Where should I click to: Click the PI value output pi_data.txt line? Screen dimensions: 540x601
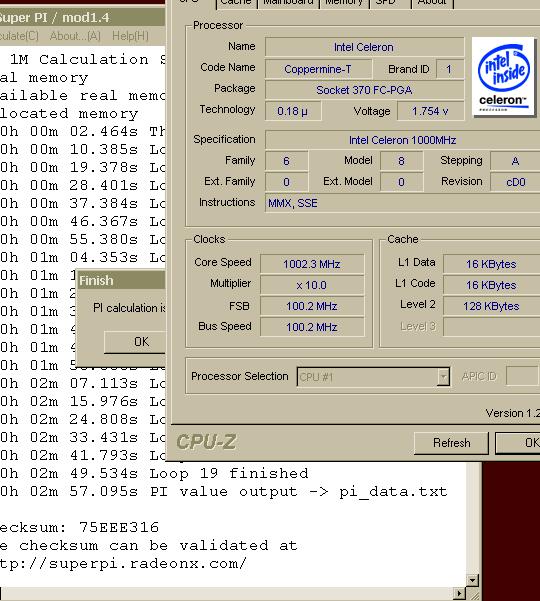click(x=223, y=492)
